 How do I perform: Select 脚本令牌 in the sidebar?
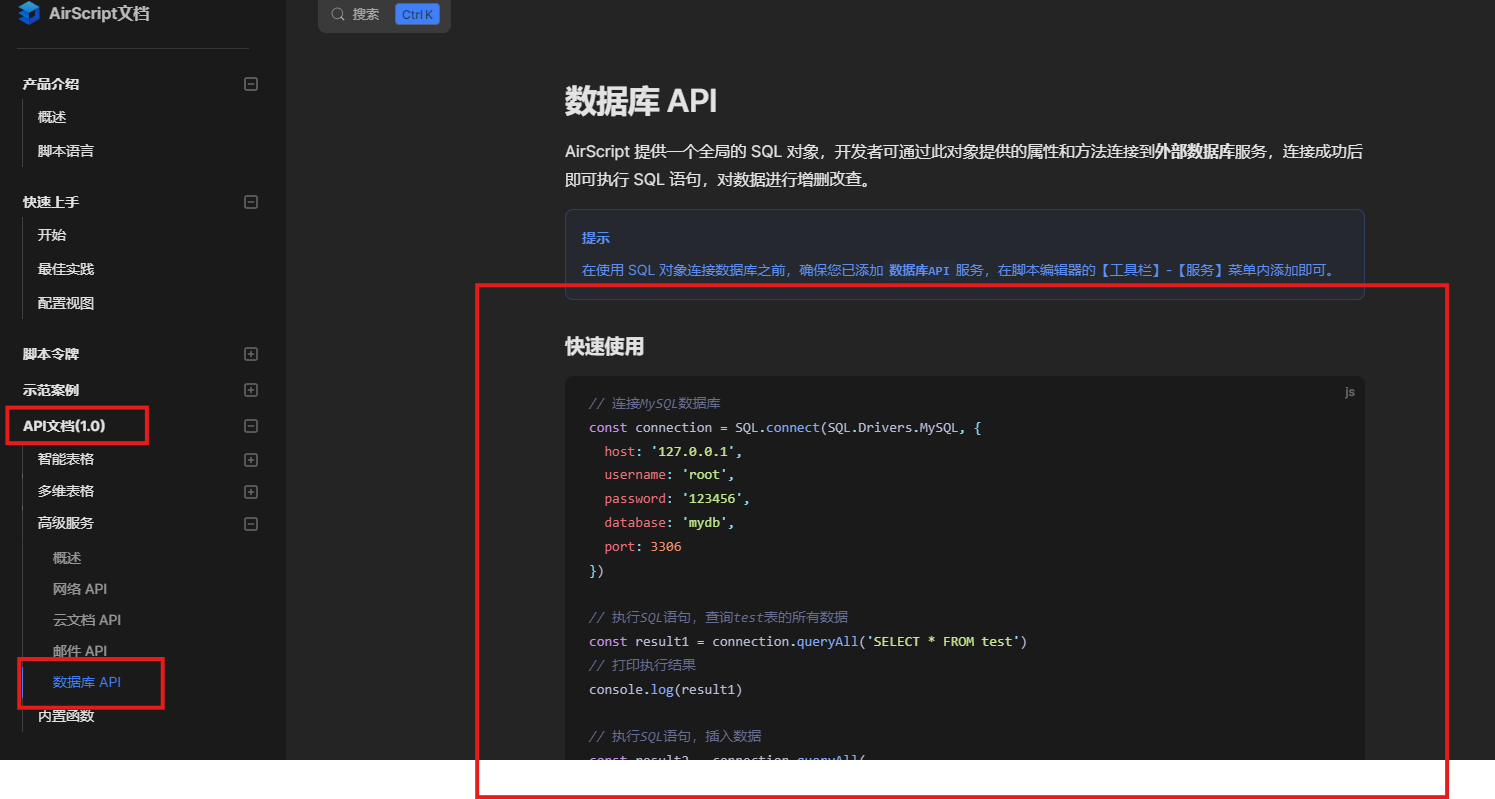(51, 354)
